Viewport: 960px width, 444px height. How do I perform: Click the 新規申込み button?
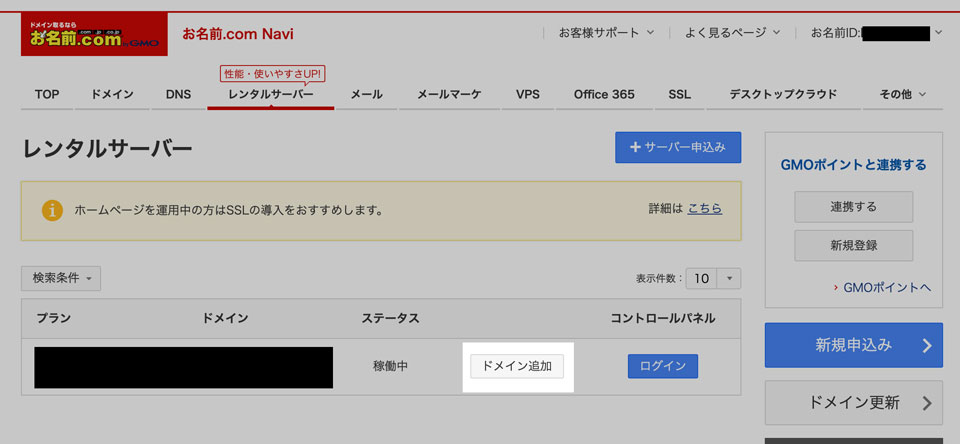[x=853, y=345]
